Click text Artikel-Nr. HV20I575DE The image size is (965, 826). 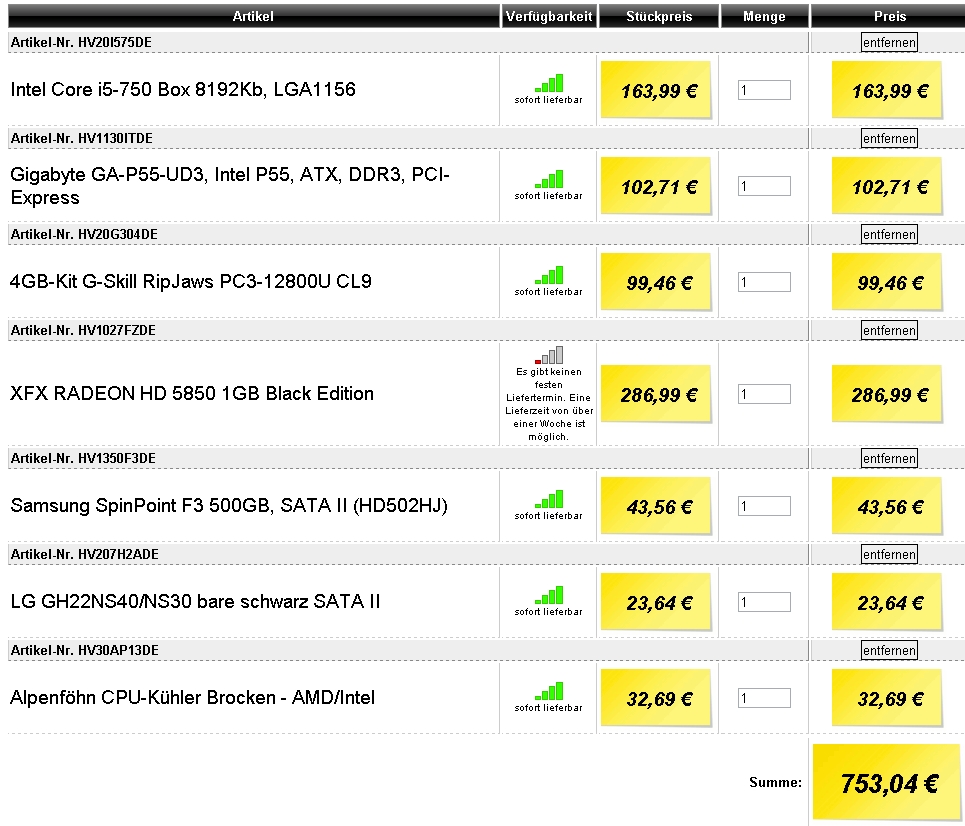click(81, 42)
